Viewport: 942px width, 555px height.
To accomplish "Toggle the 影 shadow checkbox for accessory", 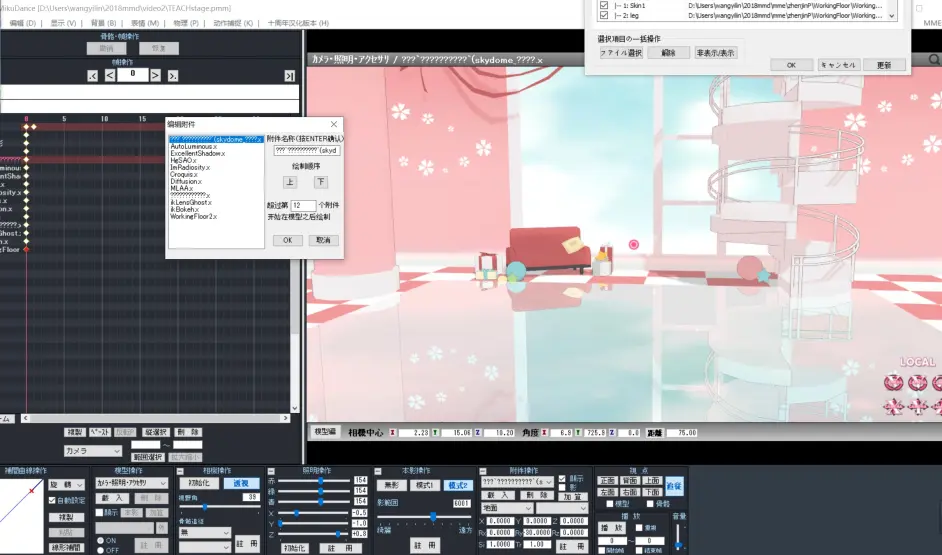I will [562, 488].
